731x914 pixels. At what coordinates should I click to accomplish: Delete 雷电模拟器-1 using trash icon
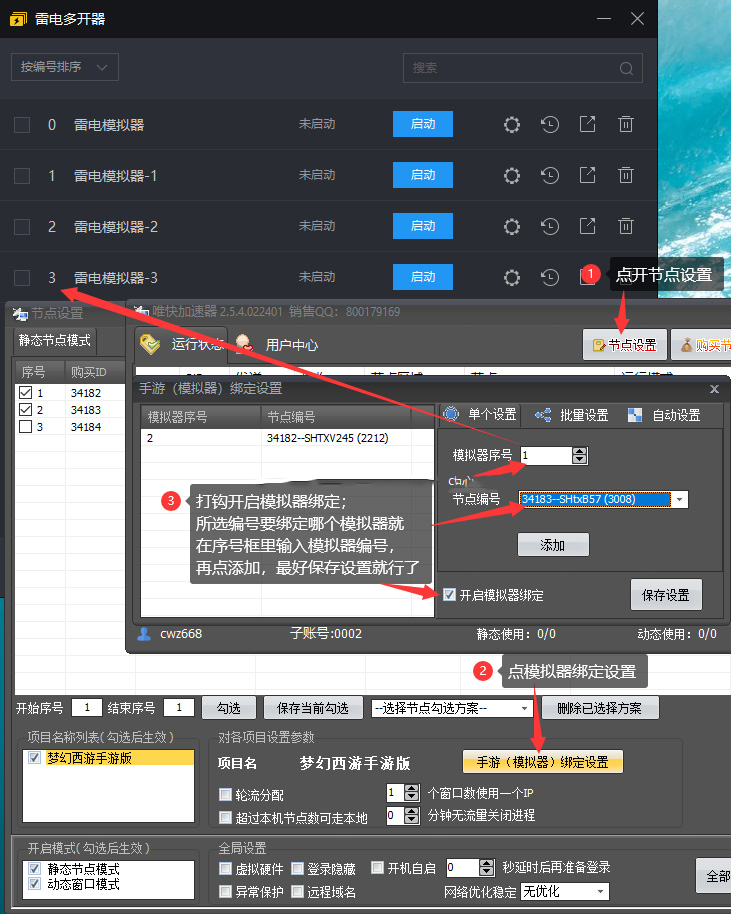click(625, 175)
